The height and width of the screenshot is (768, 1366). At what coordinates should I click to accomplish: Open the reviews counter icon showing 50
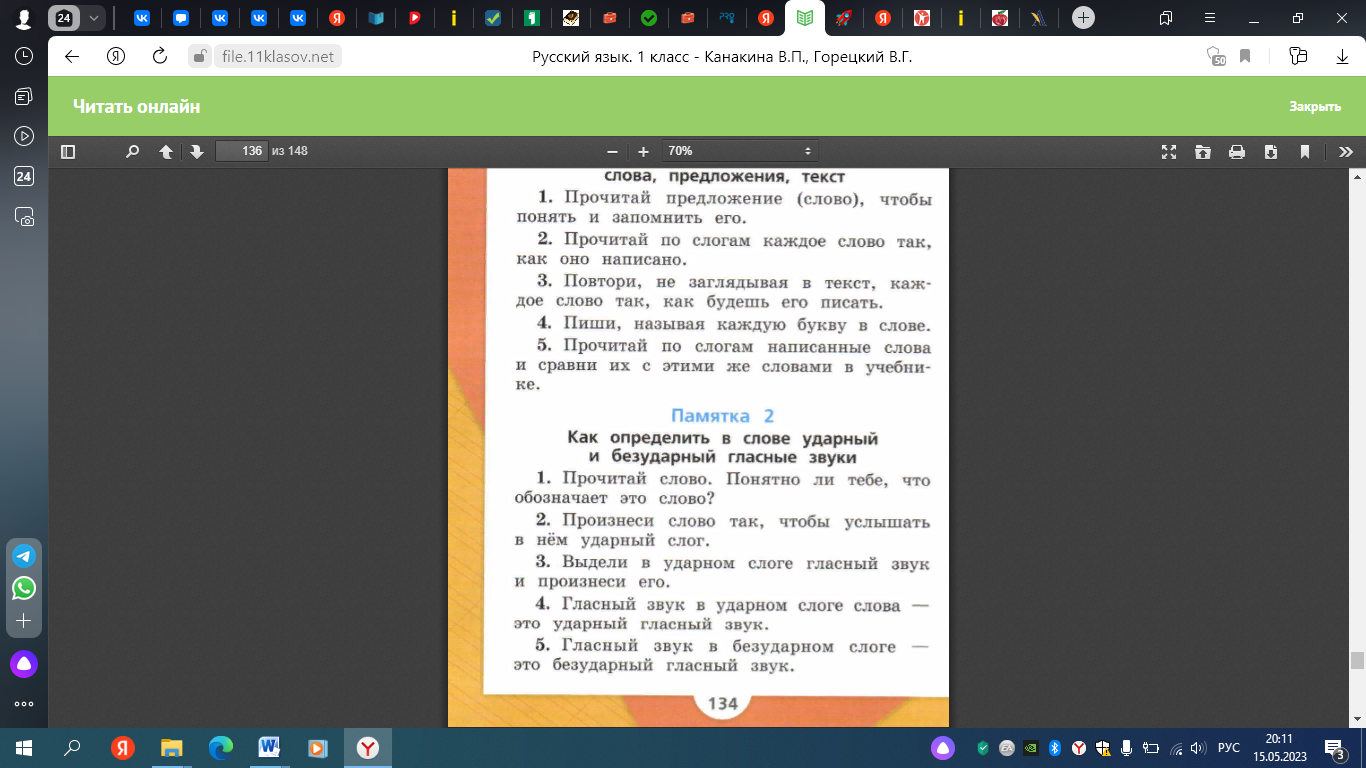click(1216, 57)
